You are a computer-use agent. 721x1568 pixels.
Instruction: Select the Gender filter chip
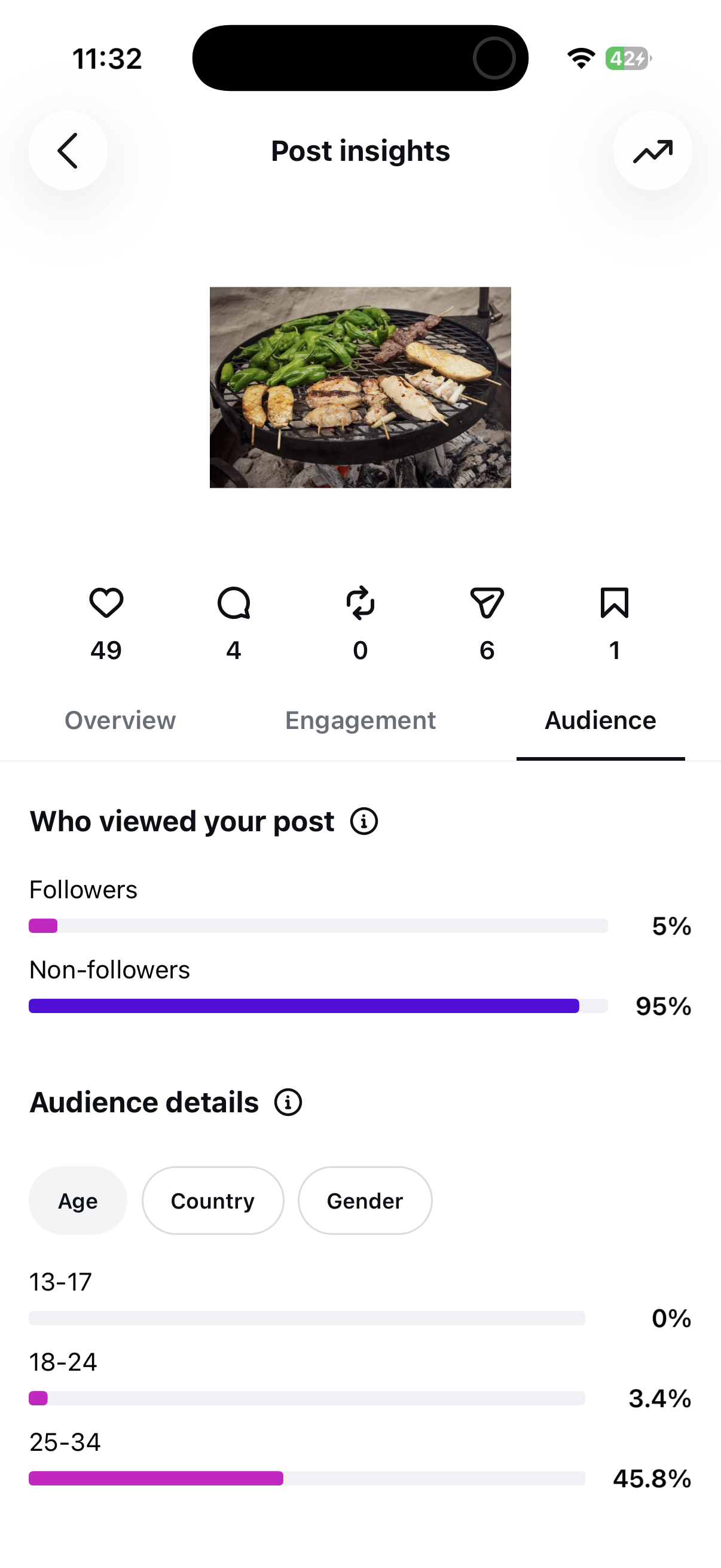click(x=365, y=1201)
